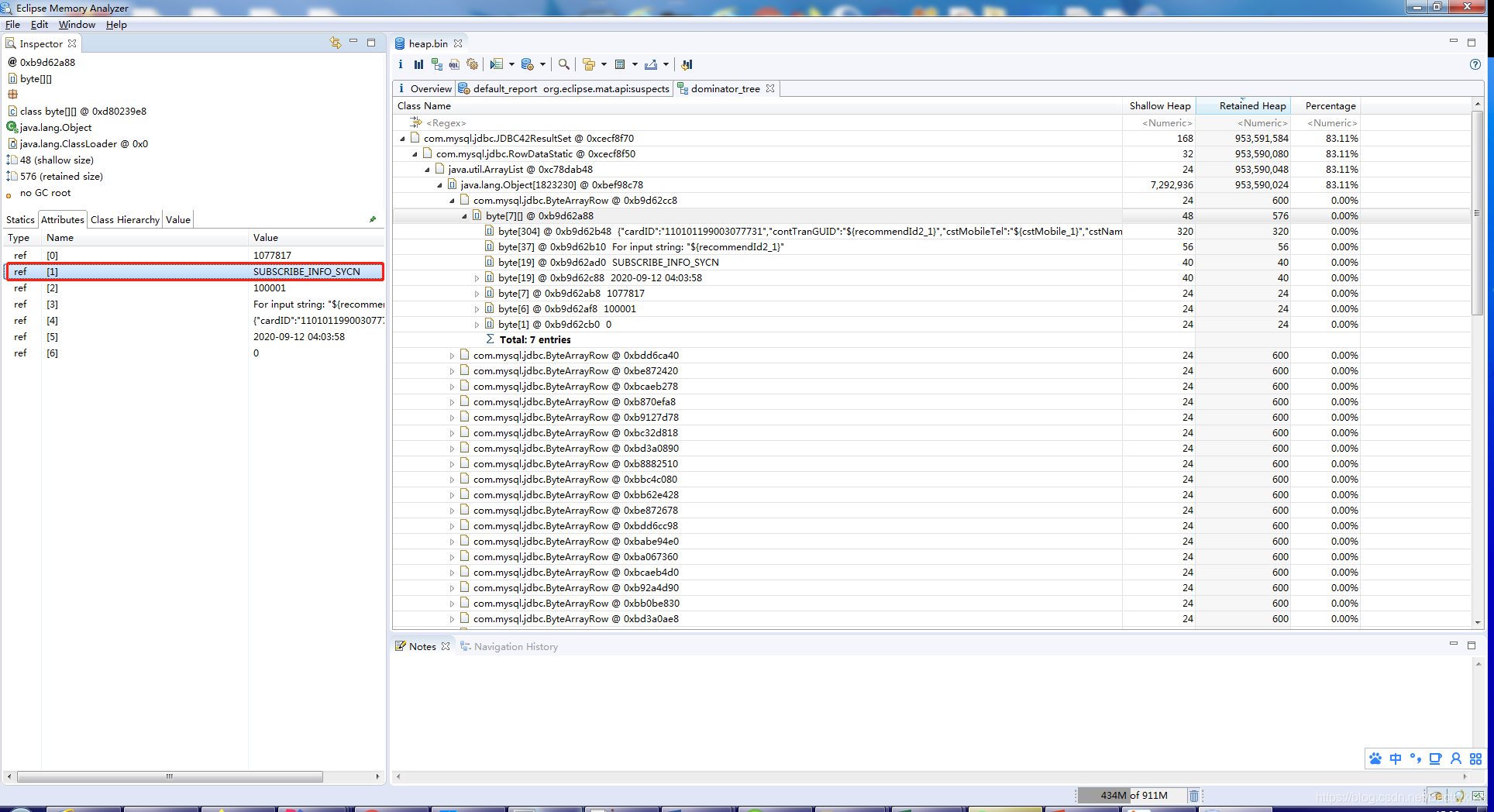Image resolution: width=1494 pixels, height=812 pixels.
Task: Switch to Class Hierarchy tab
Action: click(x=125, y=219)
